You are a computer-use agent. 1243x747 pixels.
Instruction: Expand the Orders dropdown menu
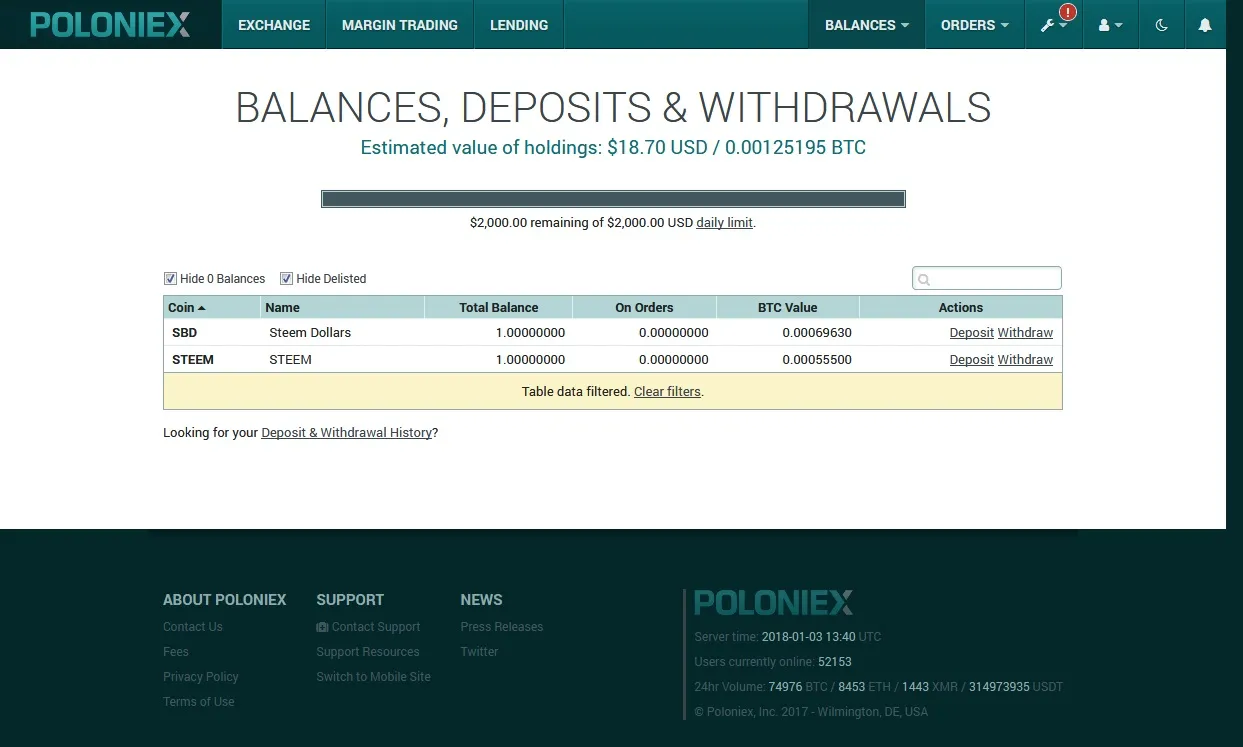pos(975,25)
